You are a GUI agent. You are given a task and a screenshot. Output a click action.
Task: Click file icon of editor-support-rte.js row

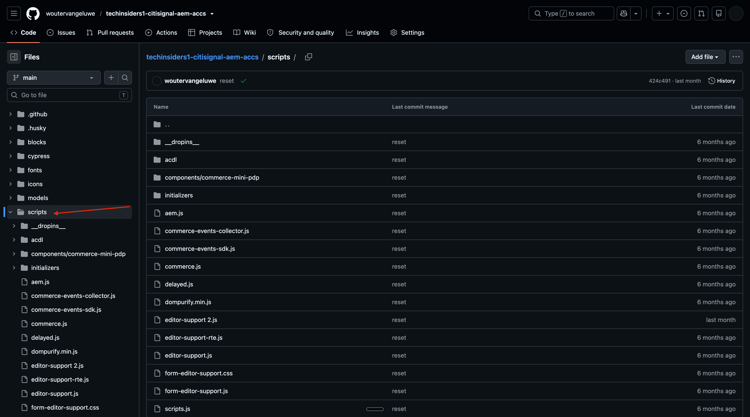pyautogui.click(x=157, y=338)
